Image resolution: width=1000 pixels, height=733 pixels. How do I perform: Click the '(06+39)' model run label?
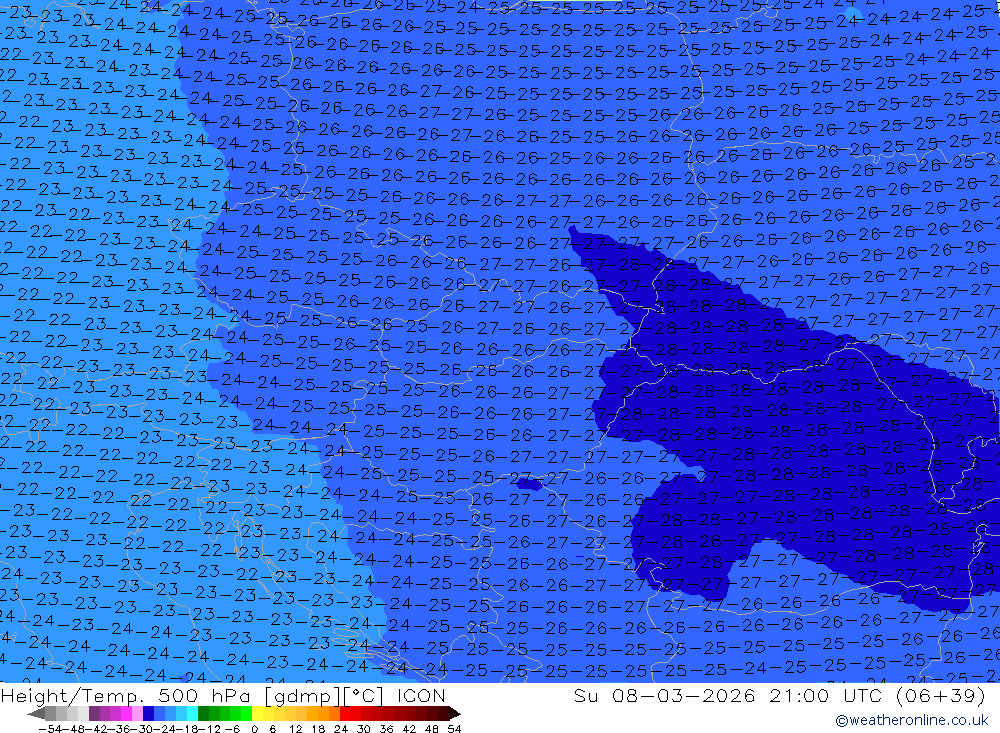tap(941, 695)
